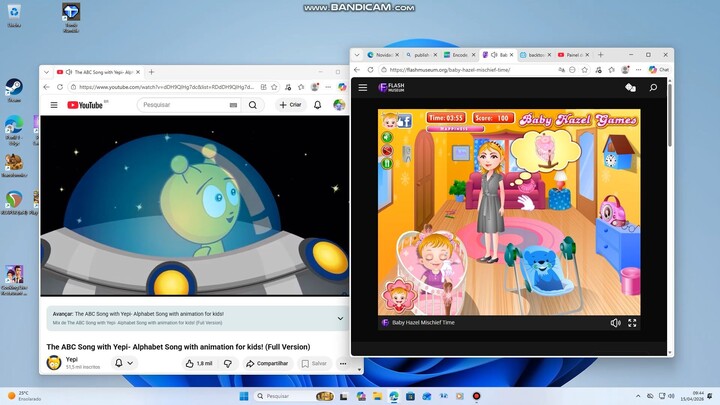720x405 pixels.
Task: Mute the Flash player volume
Action: (x=615, y=323)
